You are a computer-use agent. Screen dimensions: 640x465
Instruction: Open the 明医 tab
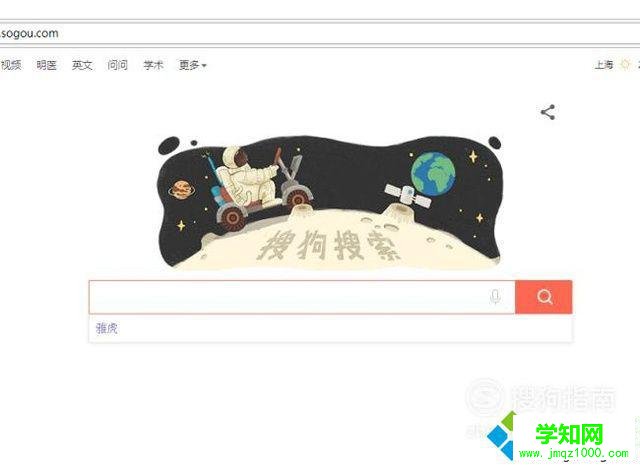coord(46,65)
